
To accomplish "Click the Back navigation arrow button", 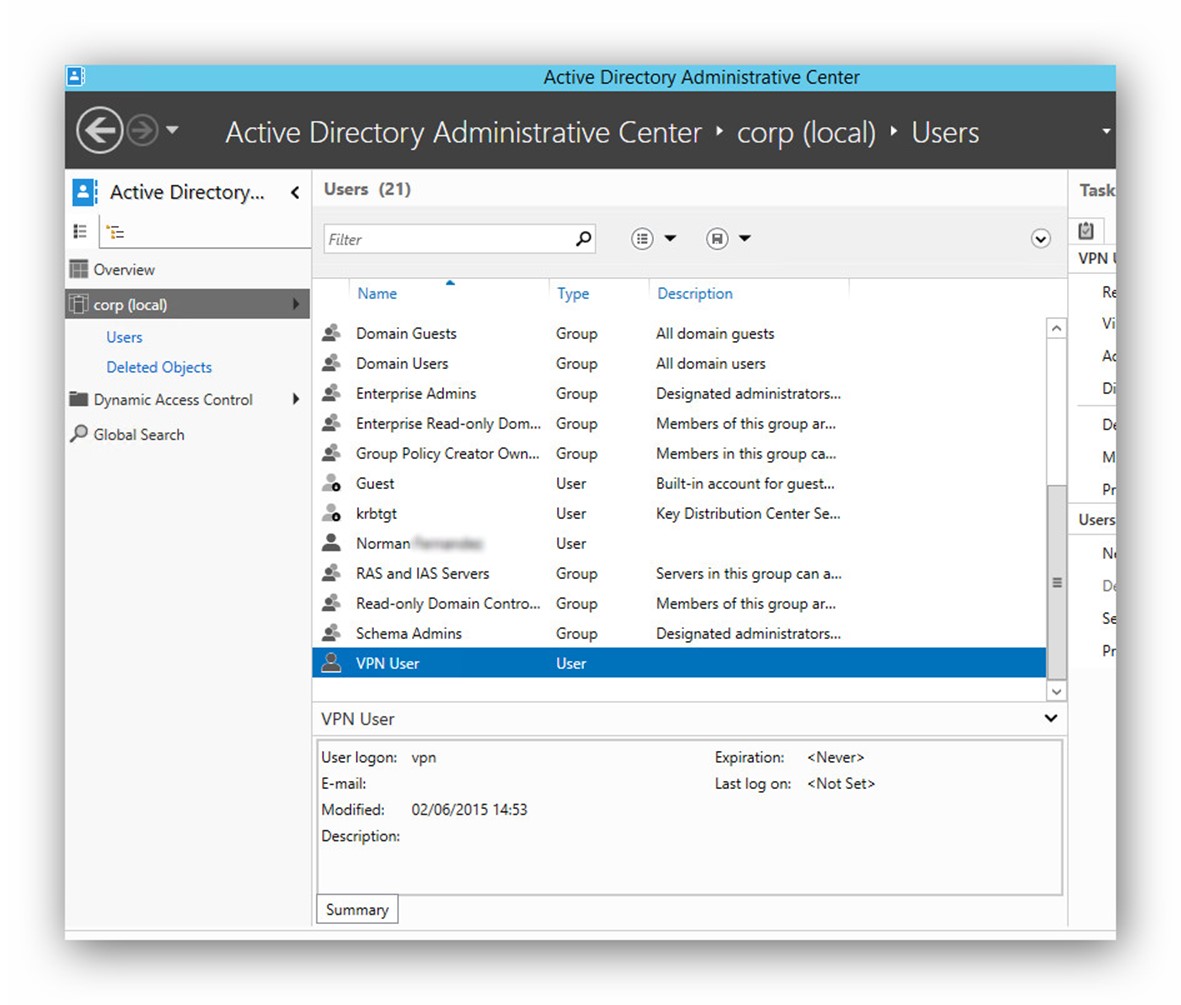I will click(x=99, y=130).
